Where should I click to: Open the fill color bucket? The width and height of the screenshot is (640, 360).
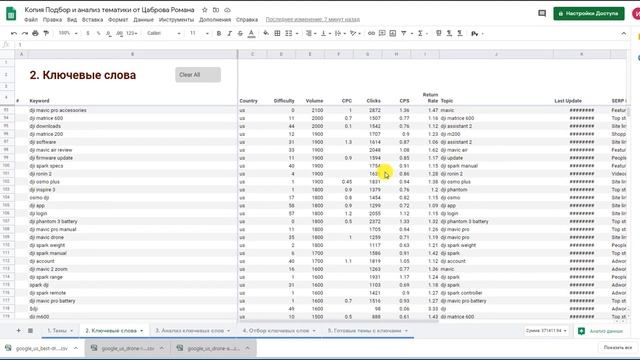[266, 33]
